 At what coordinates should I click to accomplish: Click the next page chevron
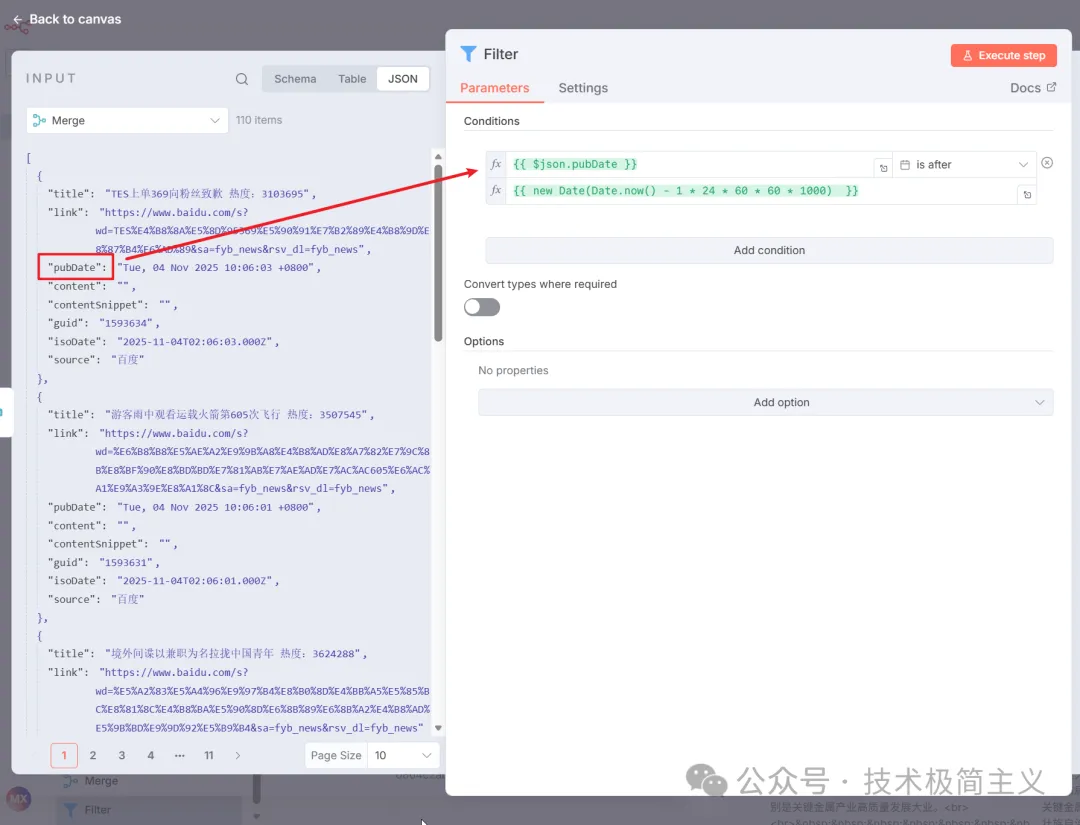(238, 755)
